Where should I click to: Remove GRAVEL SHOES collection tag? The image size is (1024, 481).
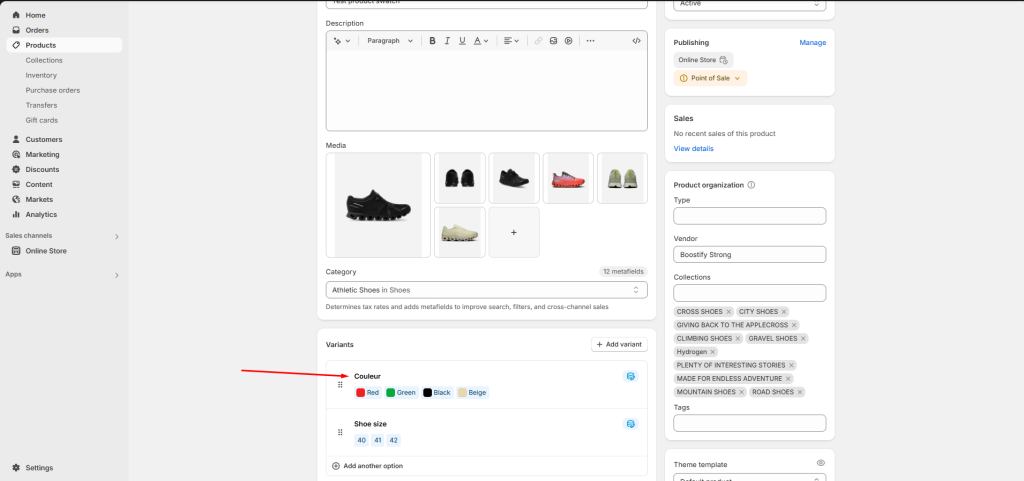(803, 339)
